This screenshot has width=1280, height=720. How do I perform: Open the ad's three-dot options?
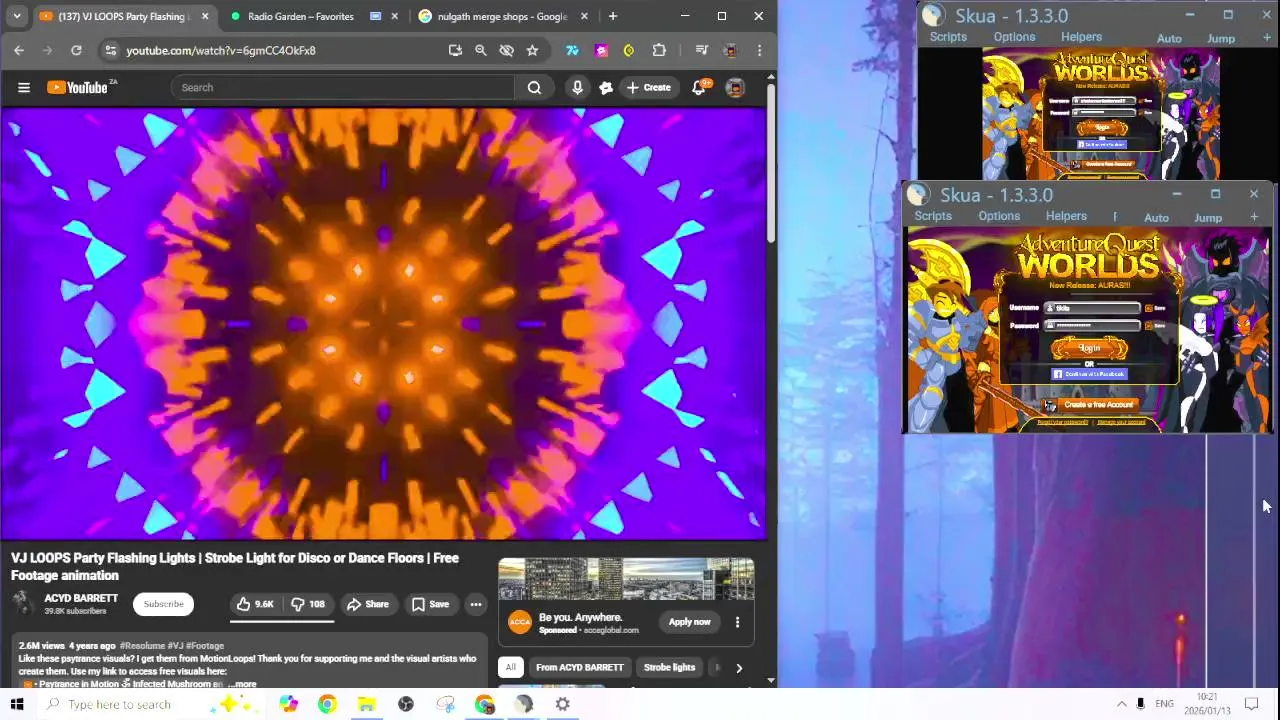(x=737, y=622)
